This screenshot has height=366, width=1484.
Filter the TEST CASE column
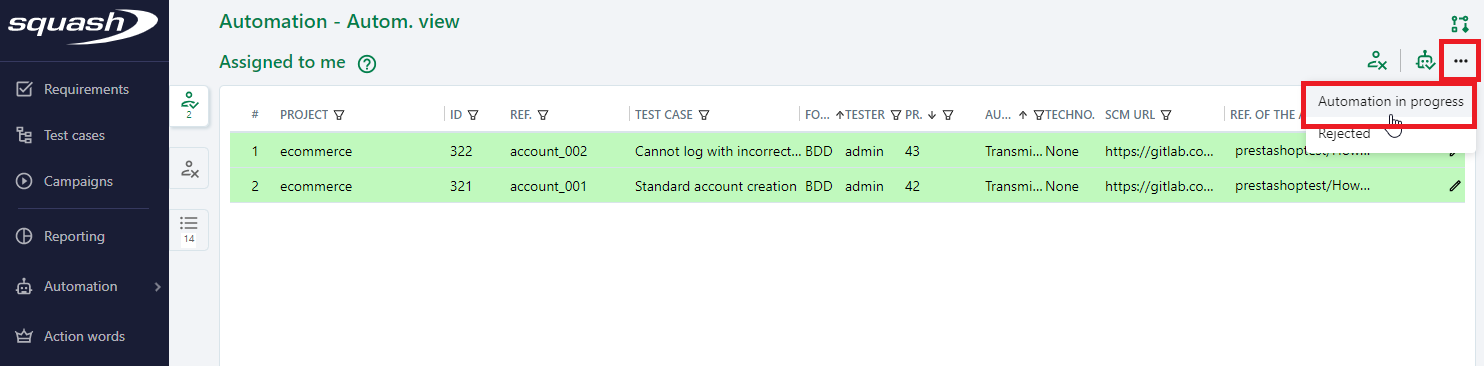704,115
